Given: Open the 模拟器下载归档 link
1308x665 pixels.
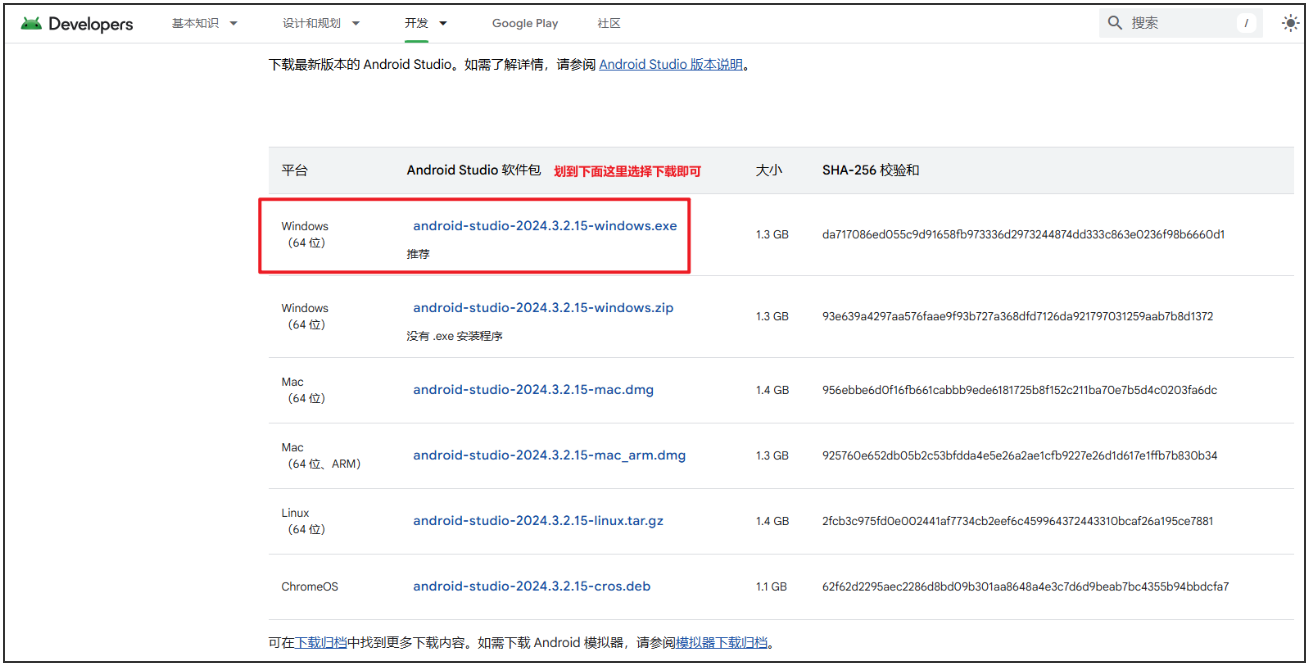Looking at the screenshot, I should coord(722,643).
